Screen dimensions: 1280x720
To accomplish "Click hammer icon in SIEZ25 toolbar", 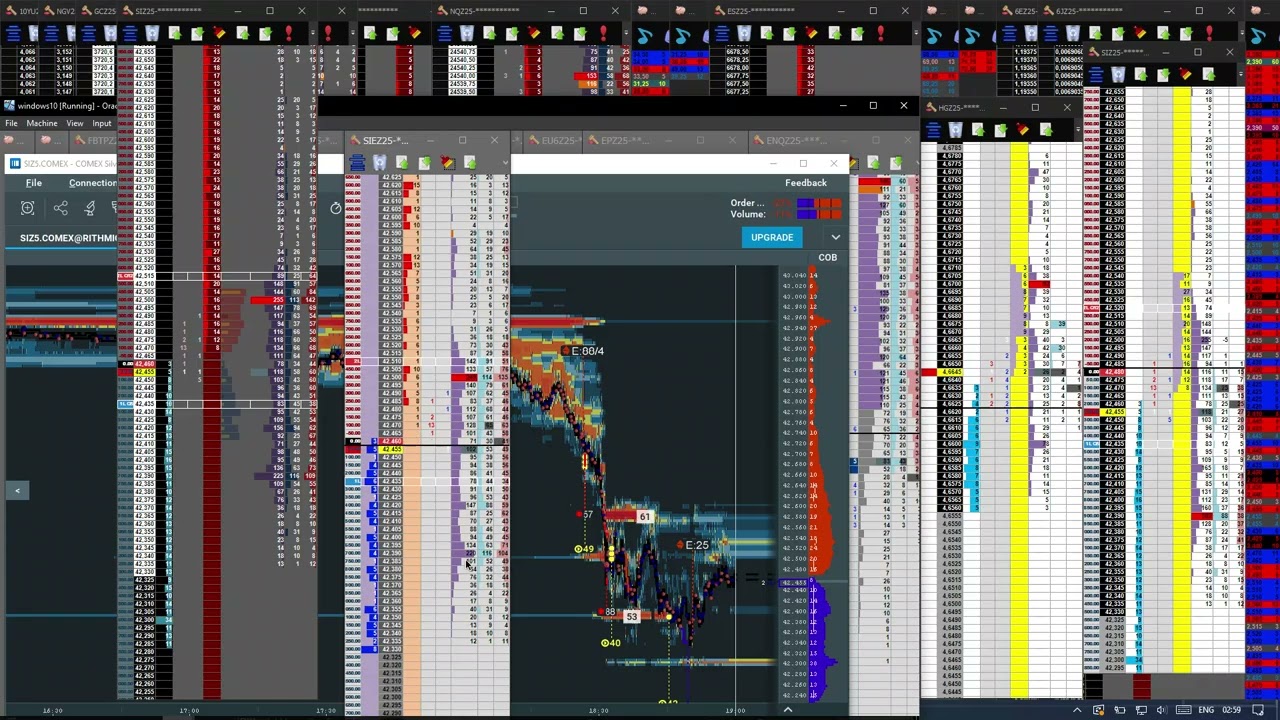I will click(447, 162).
